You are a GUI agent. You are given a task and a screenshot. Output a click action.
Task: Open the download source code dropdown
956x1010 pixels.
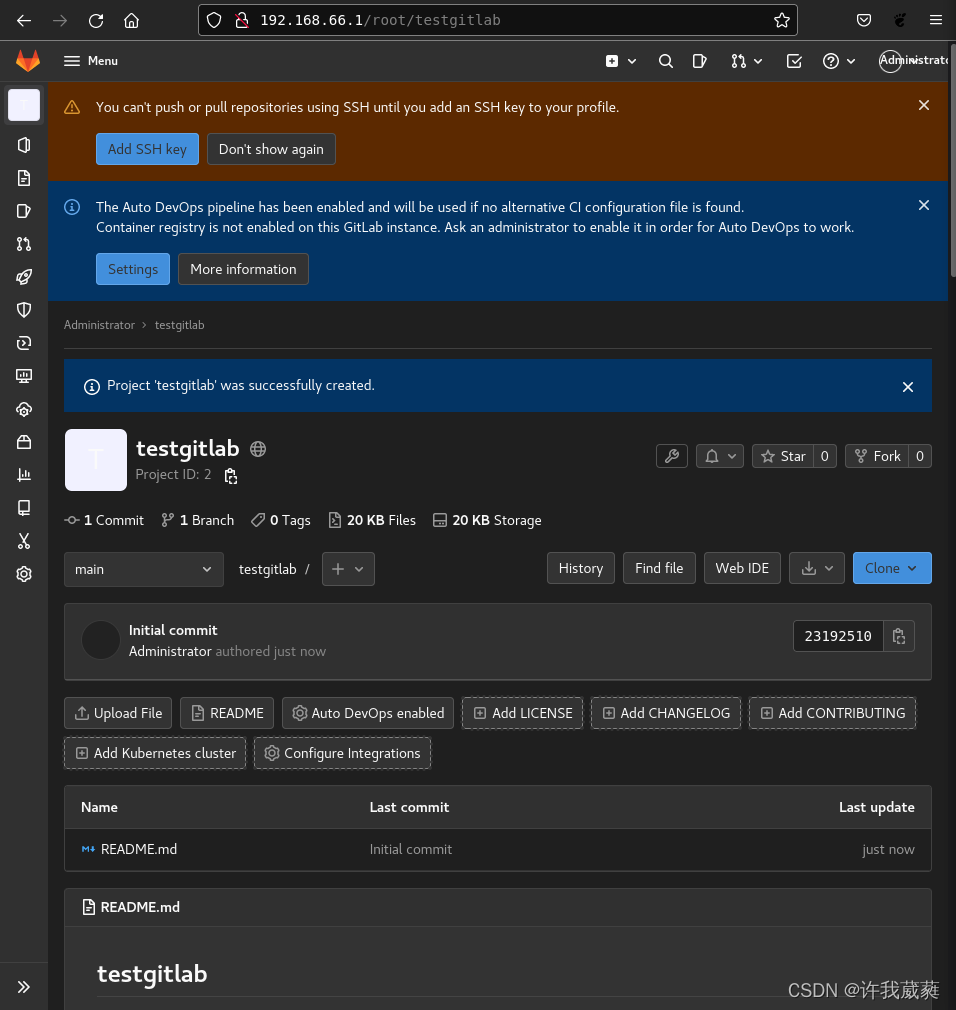[x=817, y=568]
